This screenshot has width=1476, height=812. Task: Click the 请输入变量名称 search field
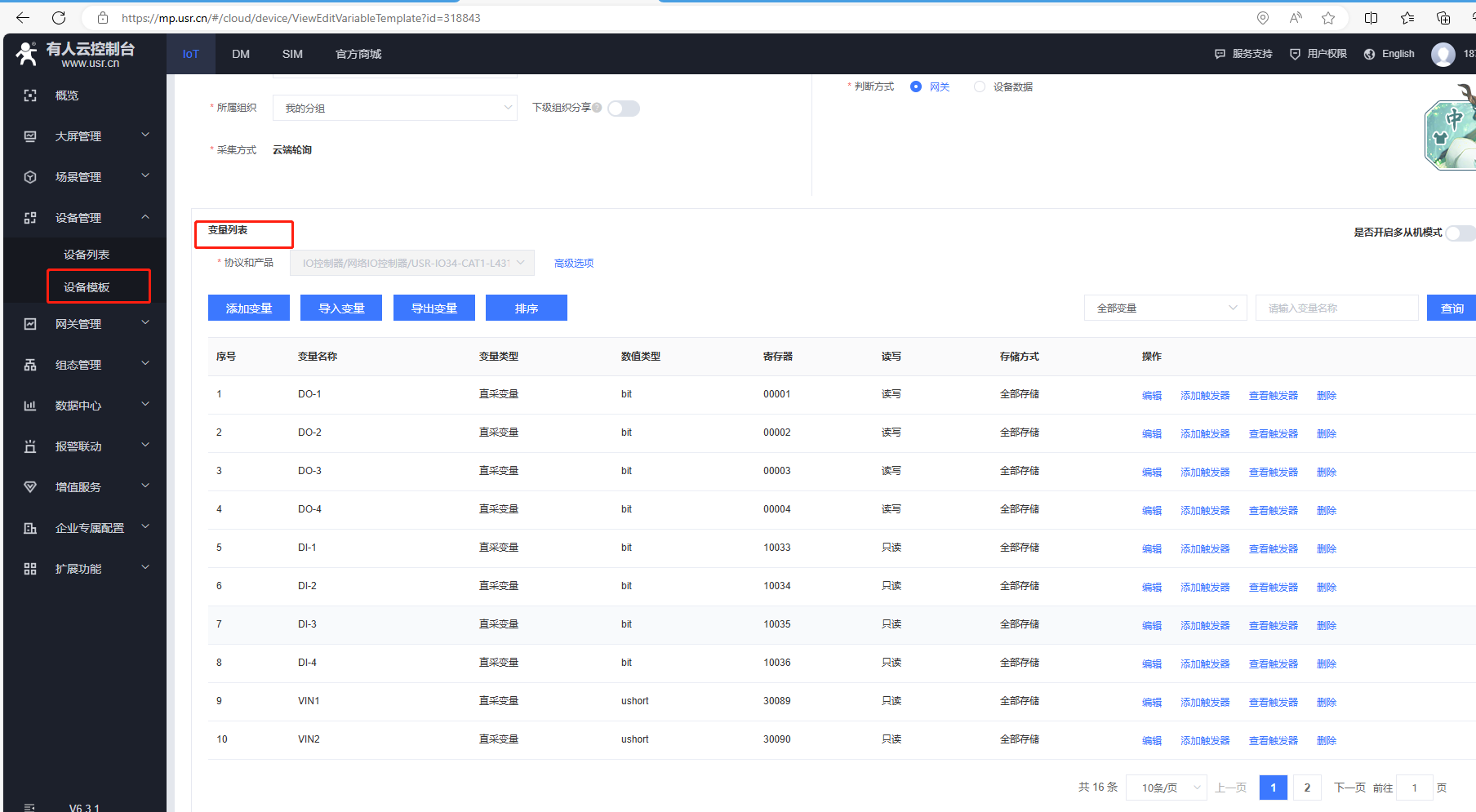coord(1336,308)
